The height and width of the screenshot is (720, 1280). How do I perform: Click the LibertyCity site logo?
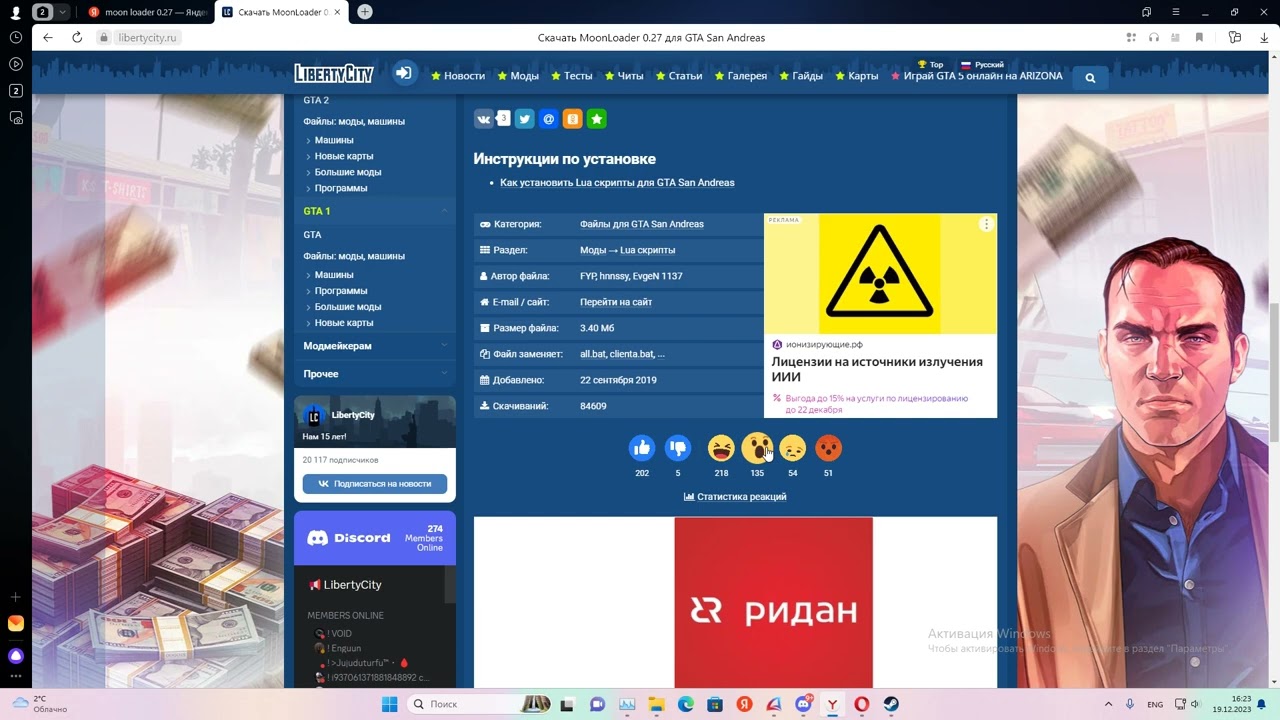334,73
